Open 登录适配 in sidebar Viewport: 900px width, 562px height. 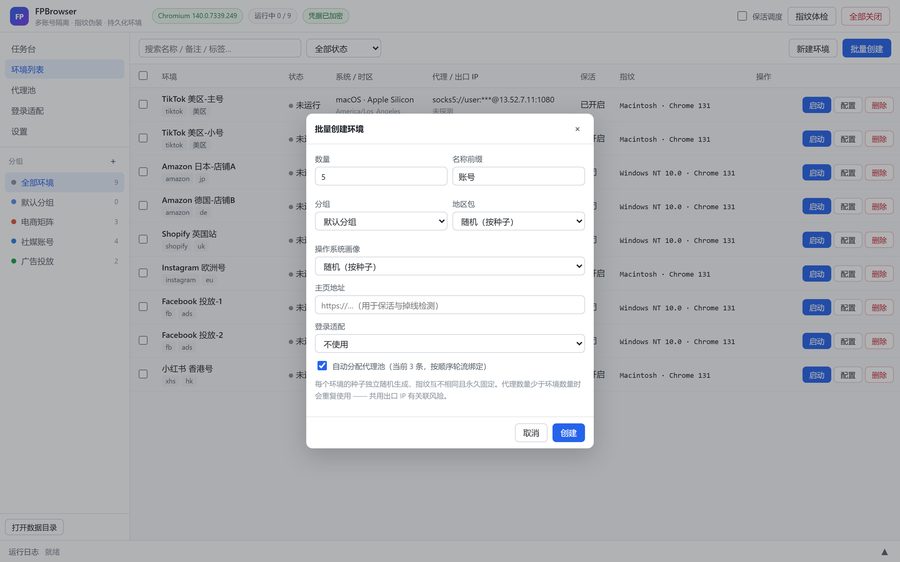coord(64,111)
